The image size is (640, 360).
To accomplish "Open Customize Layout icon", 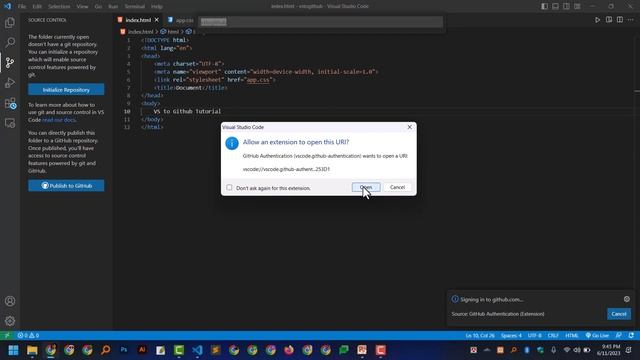I will [577, 6].
